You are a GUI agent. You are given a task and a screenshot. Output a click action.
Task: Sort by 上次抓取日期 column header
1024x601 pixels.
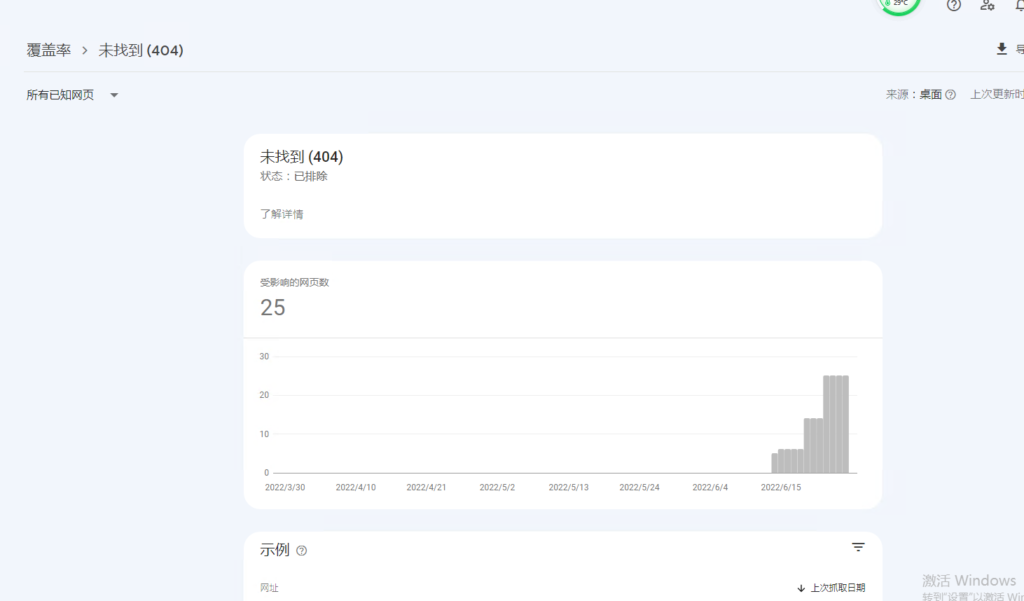pos(838,588)
